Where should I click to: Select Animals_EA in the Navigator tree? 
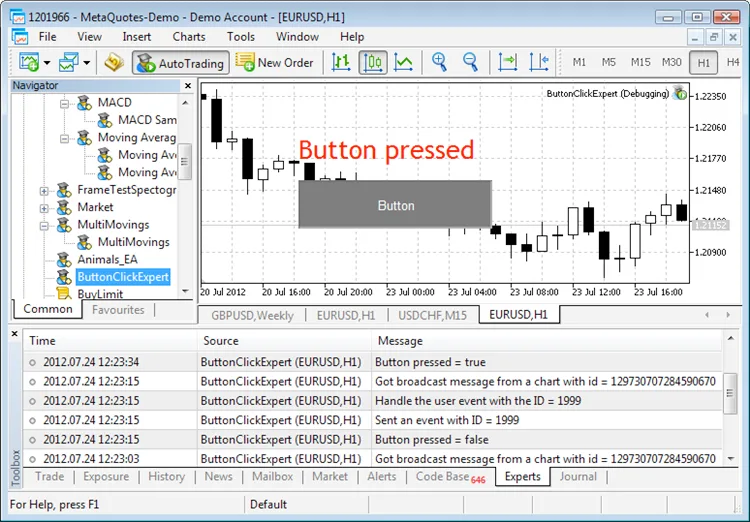pyautogui.click(x=107, y=259)
